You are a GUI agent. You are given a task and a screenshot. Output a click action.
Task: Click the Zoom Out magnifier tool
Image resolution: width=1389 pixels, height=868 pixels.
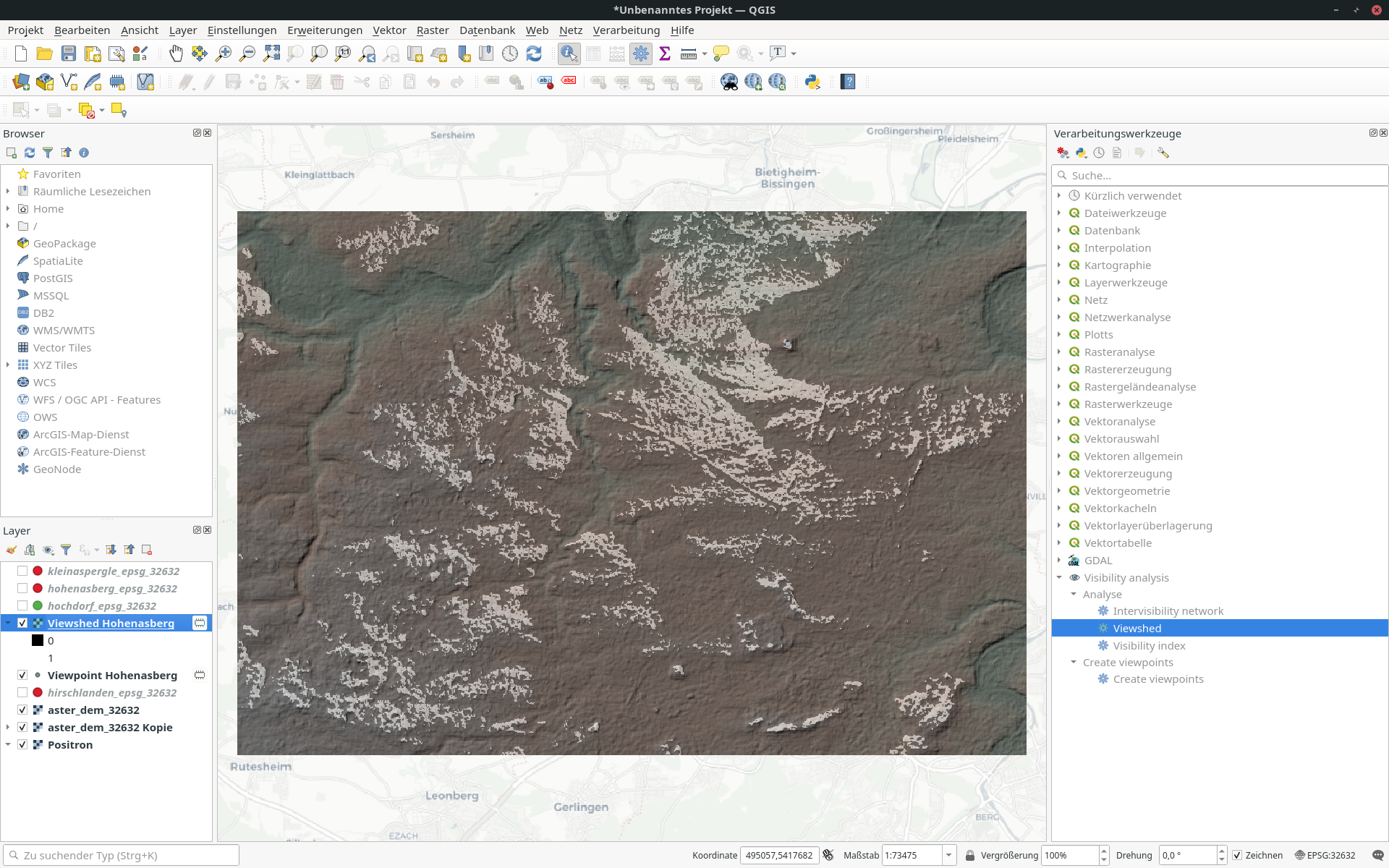(247, 54)
